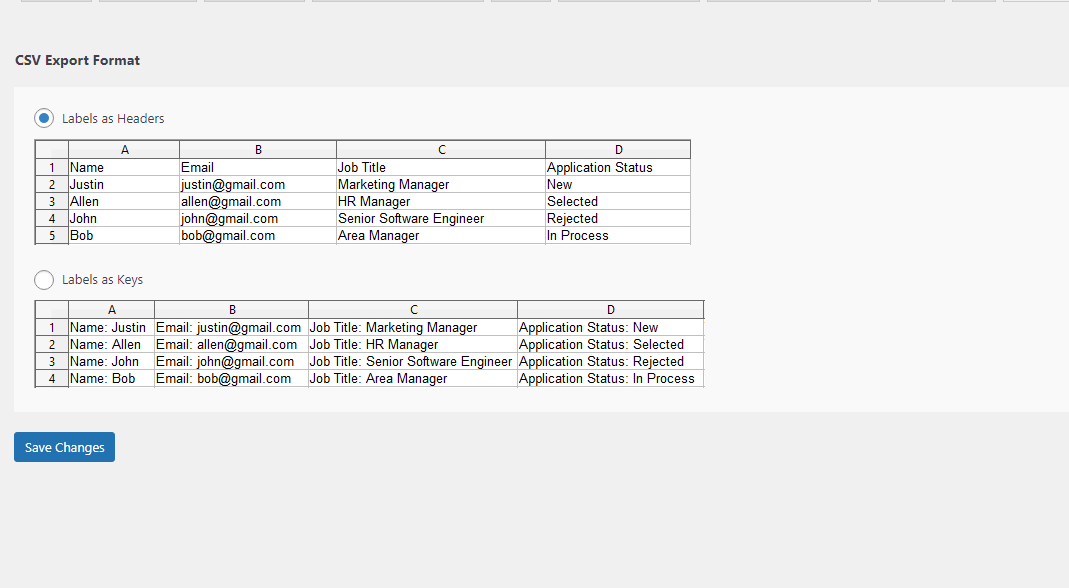Click the 'Application Status' header cell in first table
1069x588 pixels.
pyautogui.click(x=599, y=168)
